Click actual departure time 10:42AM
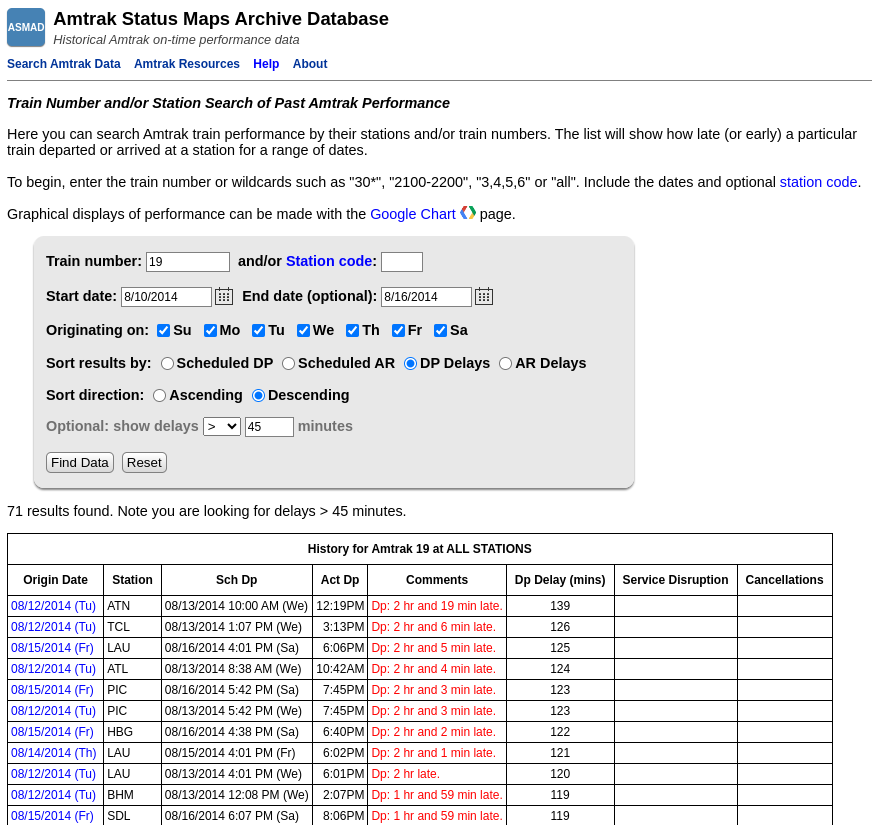The height and width of the screenshot is (825, 880). pos(340,669)
